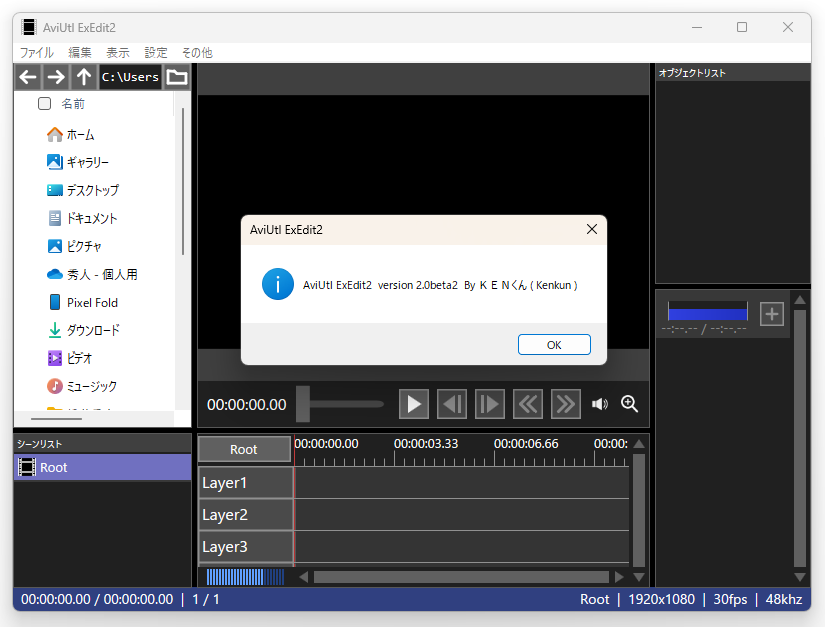Toggle the 名前 checkbox in the file list
Image resolution: width=825 pixels, height=627 pixels.
(x=44, y=103)
